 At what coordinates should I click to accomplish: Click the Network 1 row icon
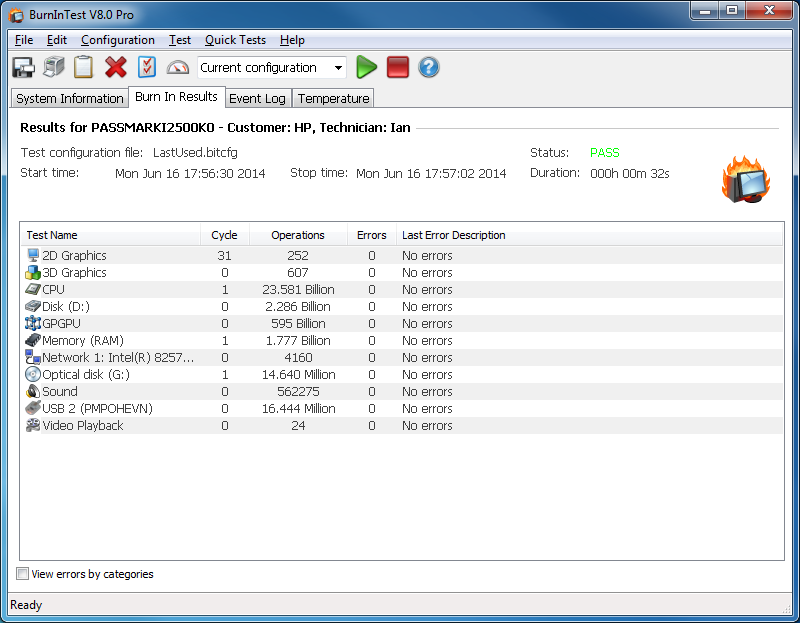click(33, 357)
